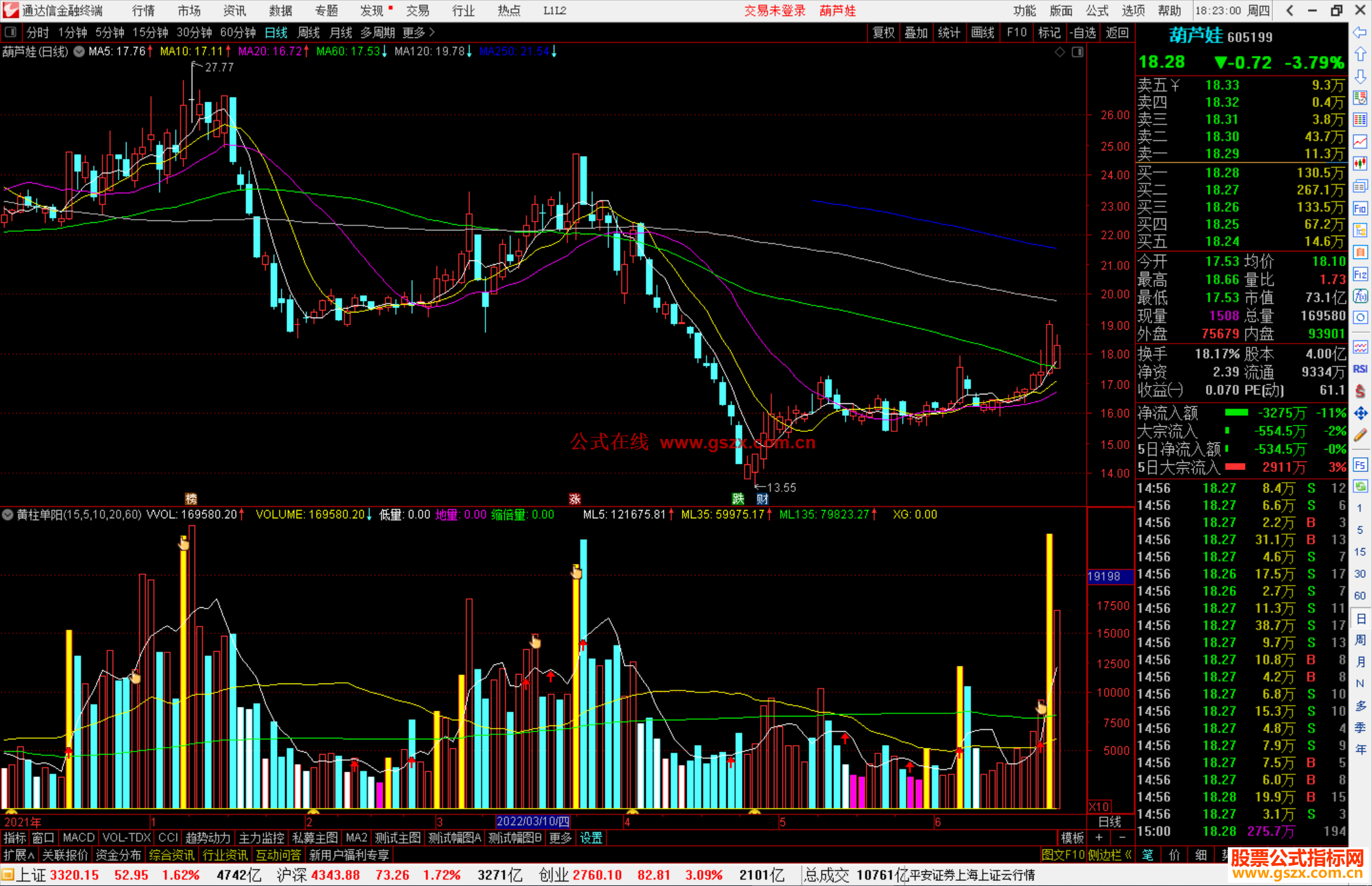The image size is (1372, 886).
Task: Select yearly 年 period in right sidebar
Action: click(x=1360, y=749)
